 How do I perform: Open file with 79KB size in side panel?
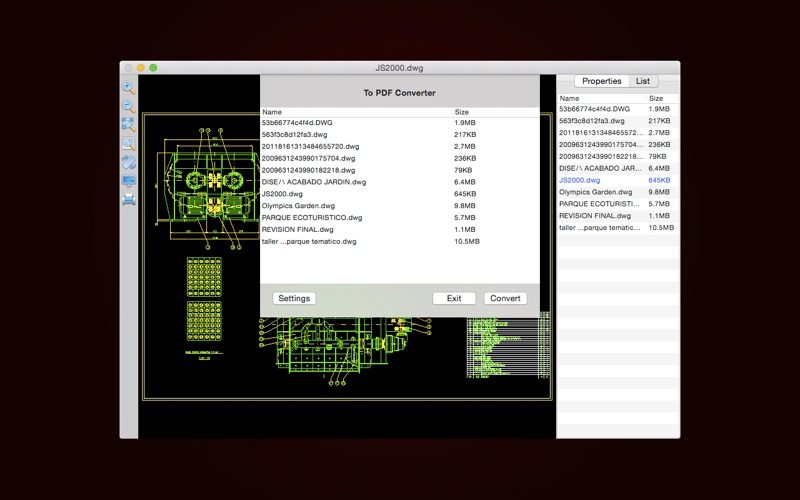point(618,157)
